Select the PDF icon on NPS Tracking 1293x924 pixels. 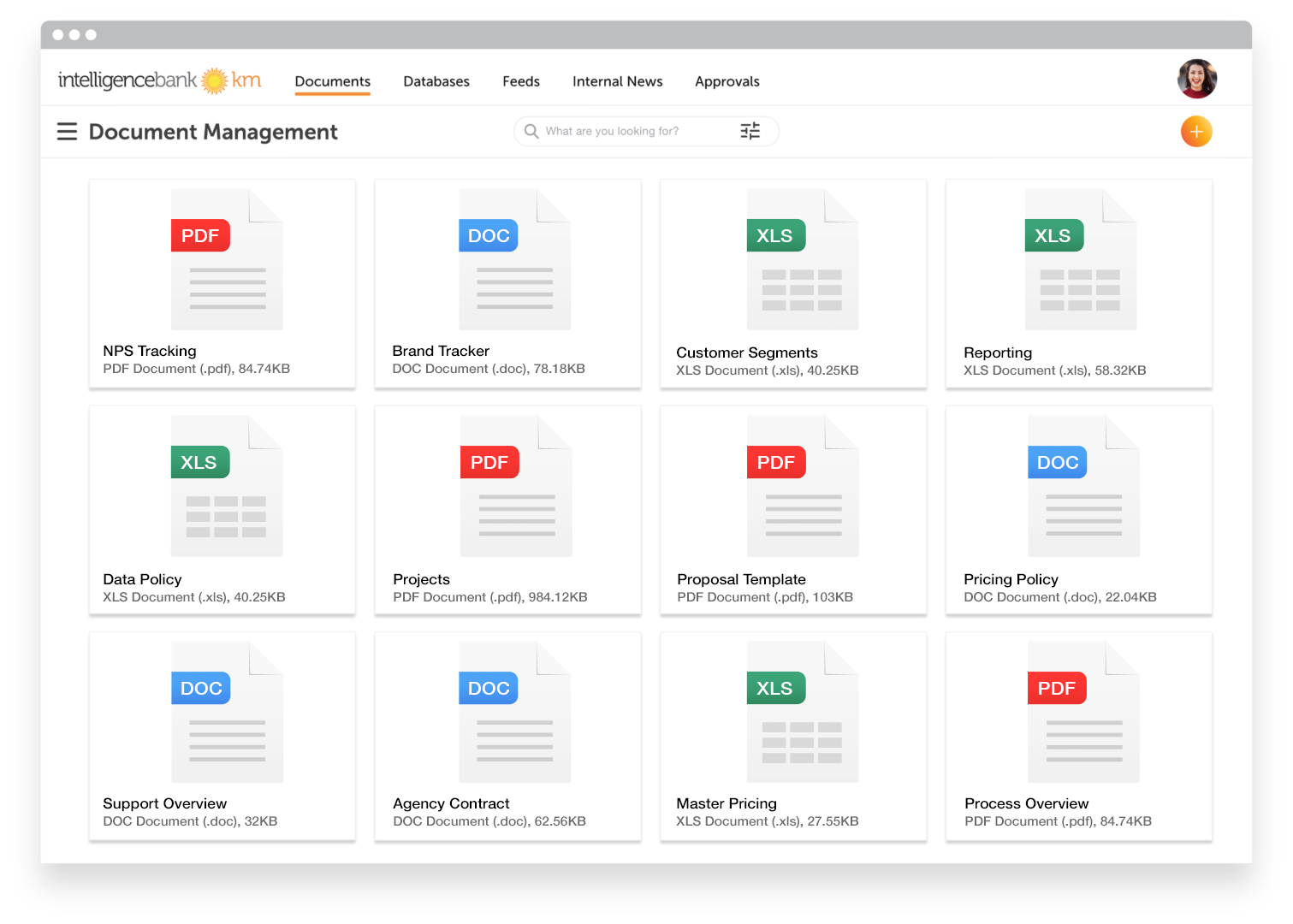click(x=201, y=235)
